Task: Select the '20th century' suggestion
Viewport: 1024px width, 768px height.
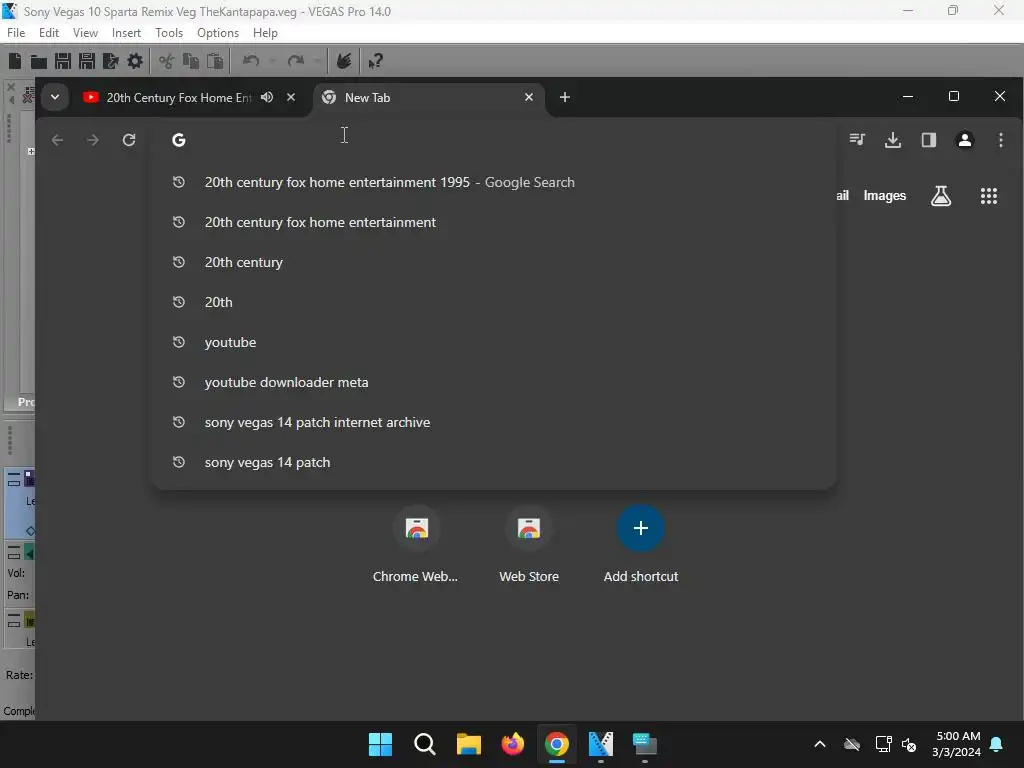Action: click(x=493, y=262)
